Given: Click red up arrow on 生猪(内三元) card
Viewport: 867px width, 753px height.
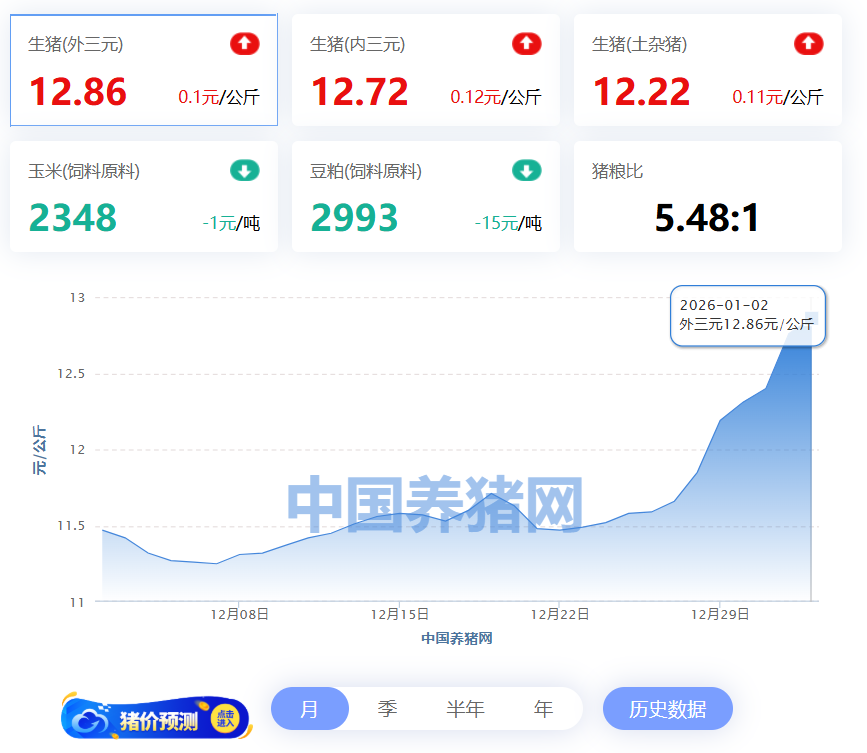Looking at the screenshot, I should point(527,44).
